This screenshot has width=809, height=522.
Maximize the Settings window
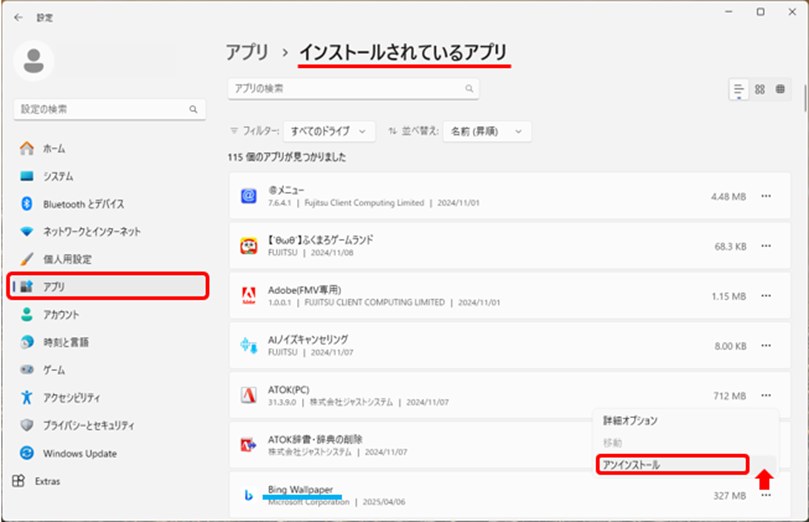[761, 12]
